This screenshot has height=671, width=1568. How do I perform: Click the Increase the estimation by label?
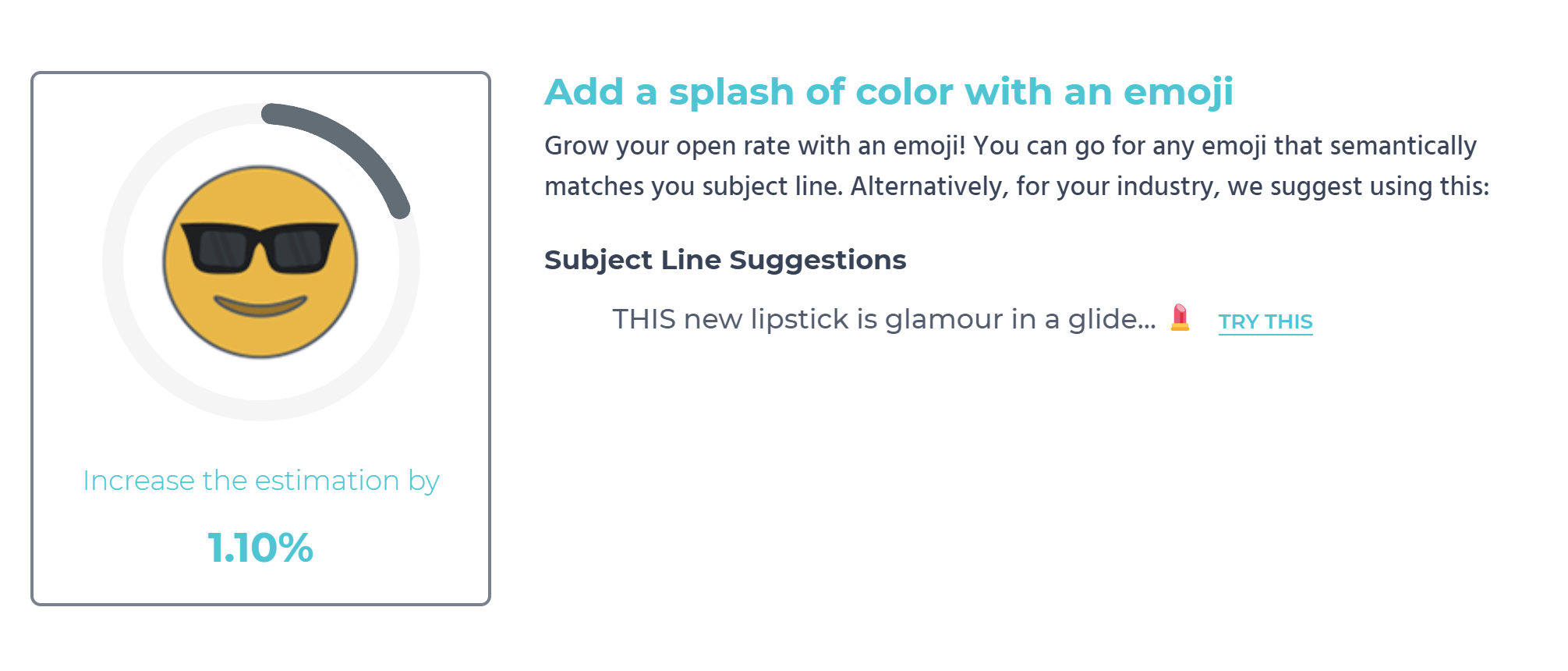coord(261,481)
